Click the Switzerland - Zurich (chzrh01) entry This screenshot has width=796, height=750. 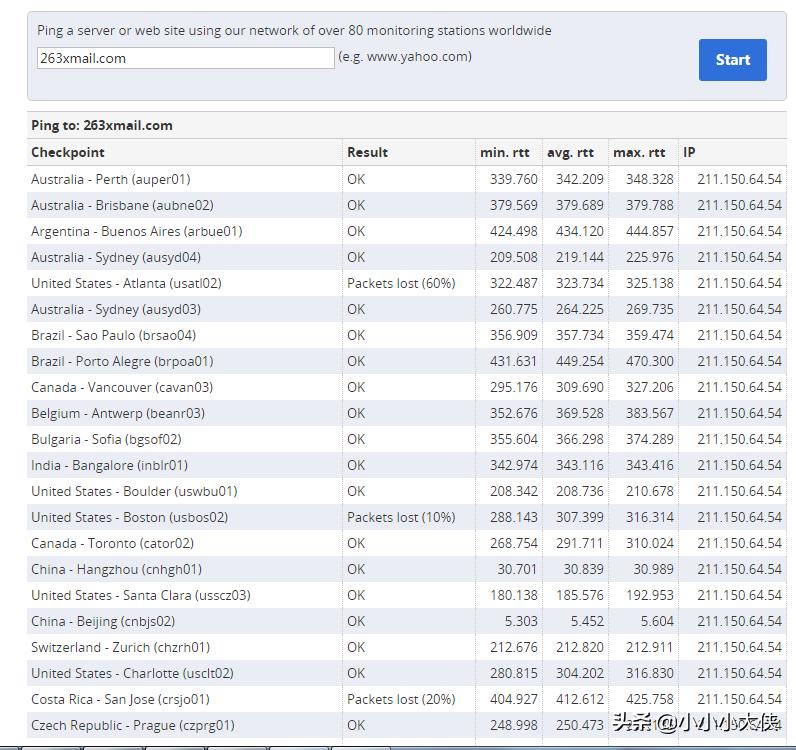[120, 647]
